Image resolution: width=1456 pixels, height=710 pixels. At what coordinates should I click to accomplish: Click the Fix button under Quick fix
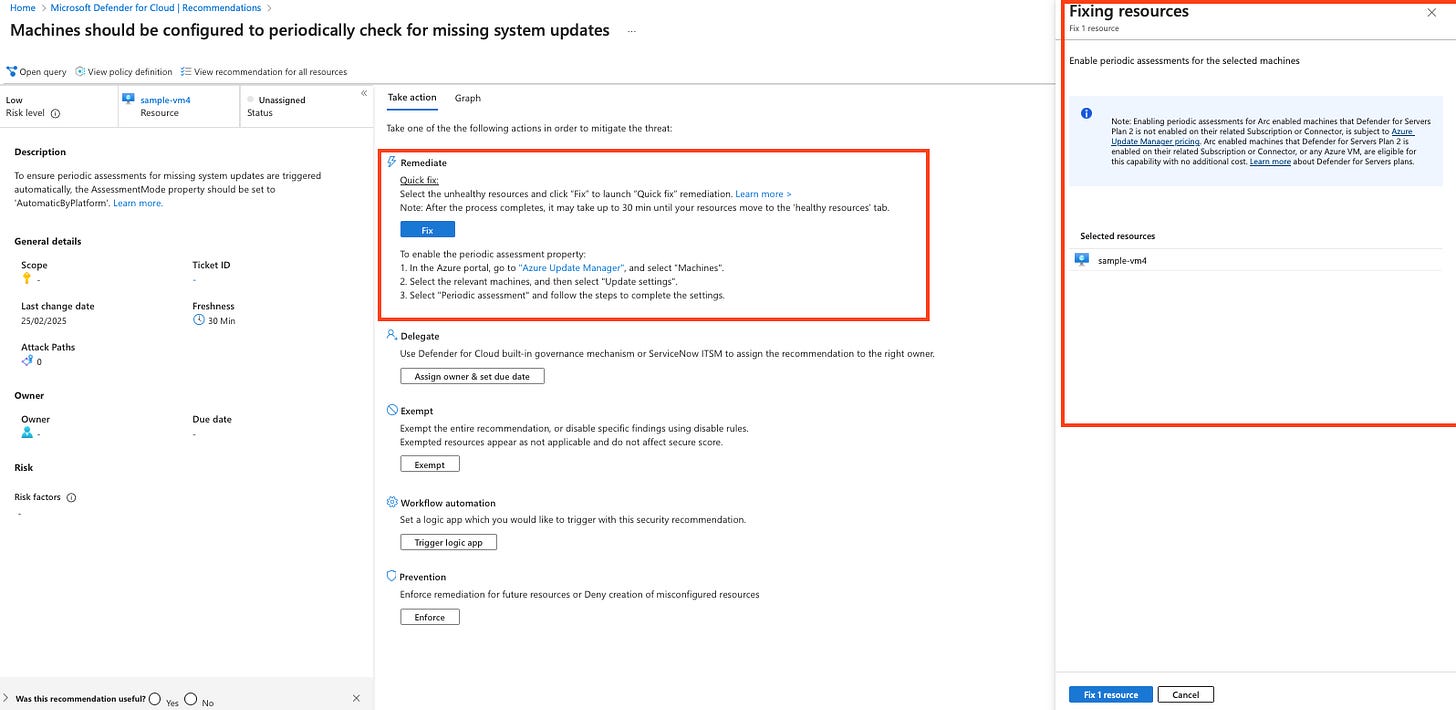coord(427,229)
